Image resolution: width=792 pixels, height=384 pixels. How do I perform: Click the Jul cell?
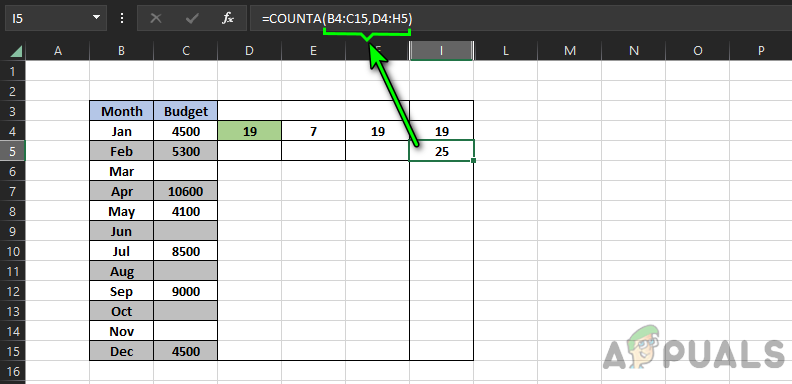click(x=122, y=251)
